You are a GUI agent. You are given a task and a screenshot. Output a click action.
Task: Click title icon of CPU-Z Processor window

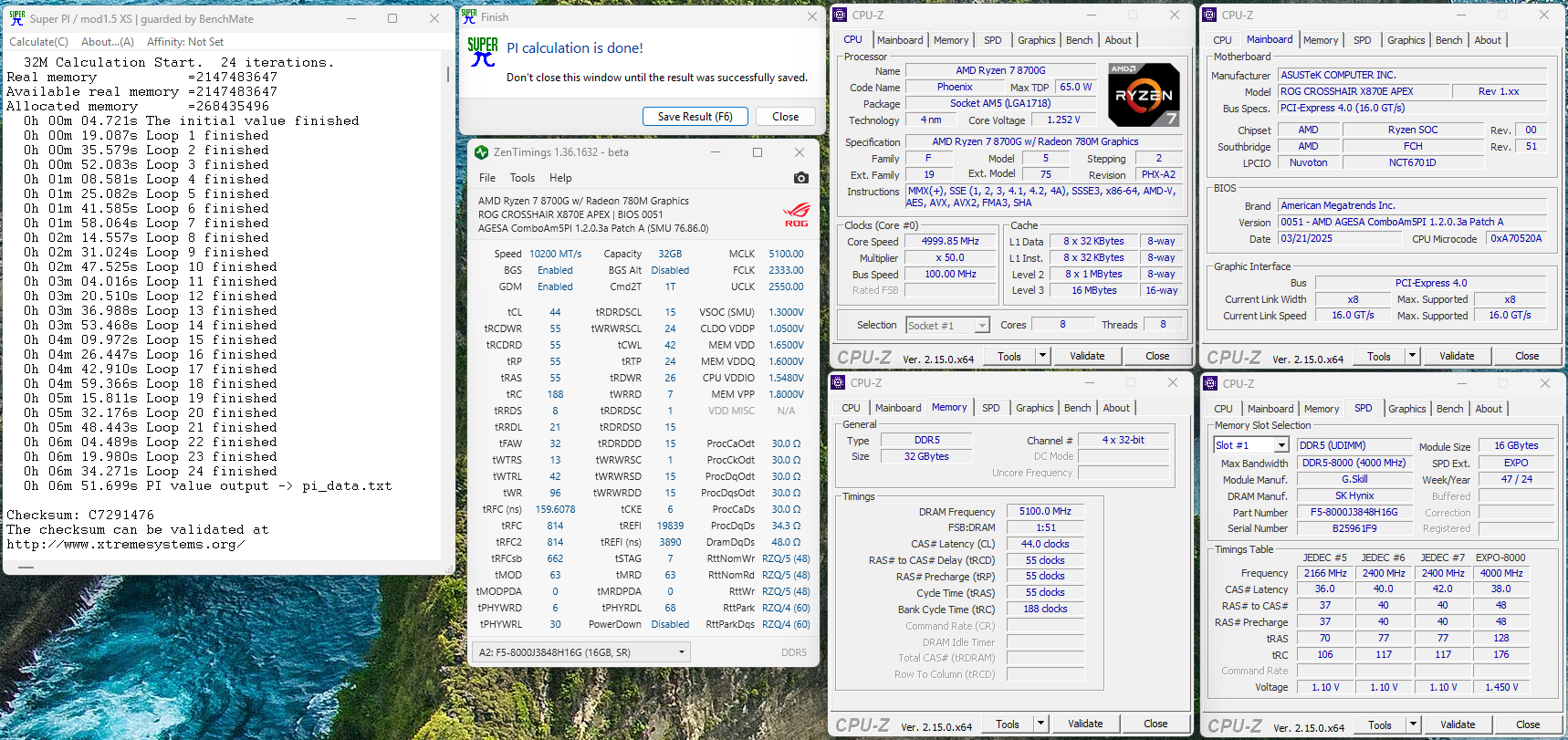click(x=841, y=15)
